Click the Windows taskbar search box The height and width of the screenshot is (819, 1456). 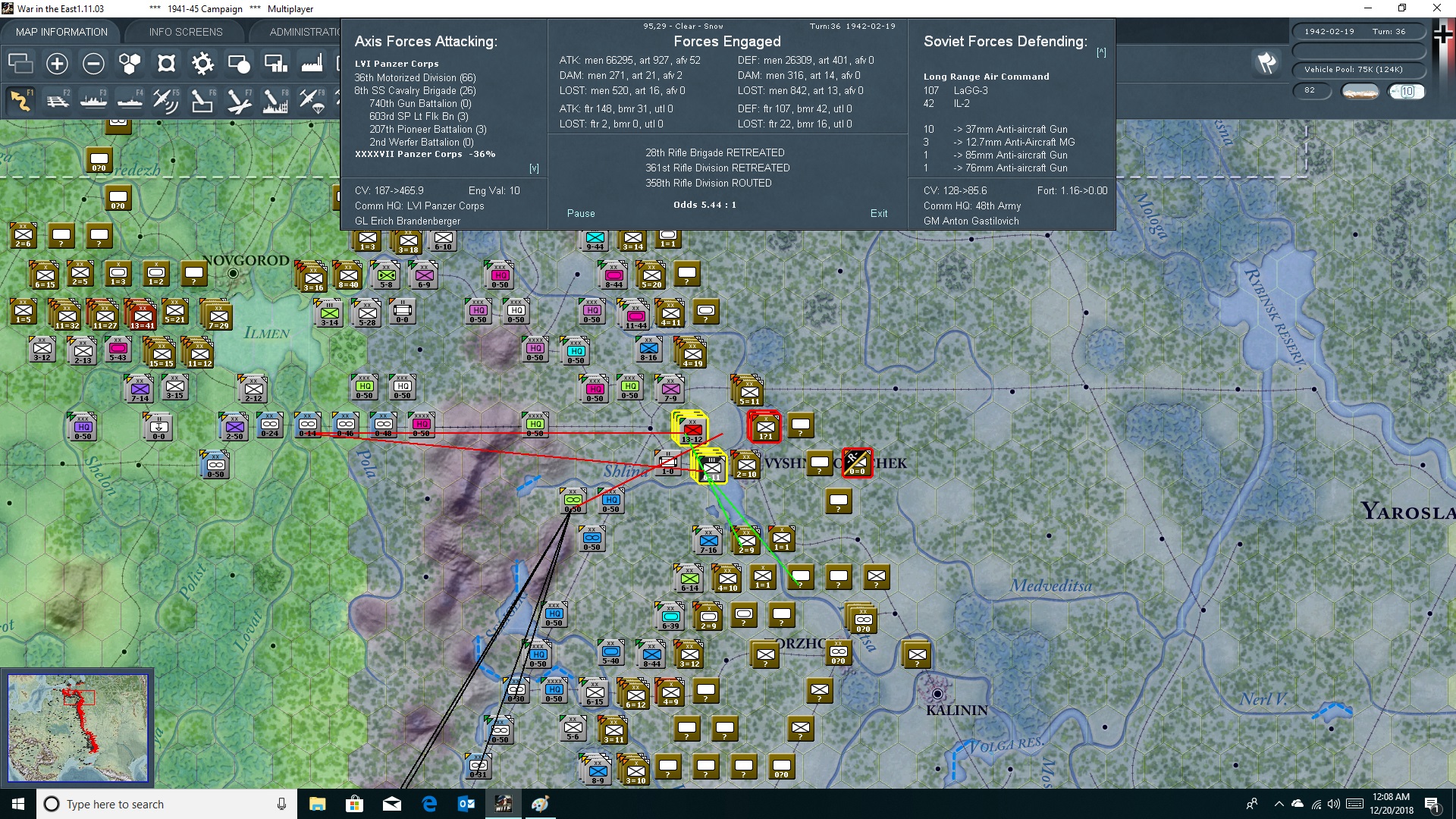(x=167, y=804)
